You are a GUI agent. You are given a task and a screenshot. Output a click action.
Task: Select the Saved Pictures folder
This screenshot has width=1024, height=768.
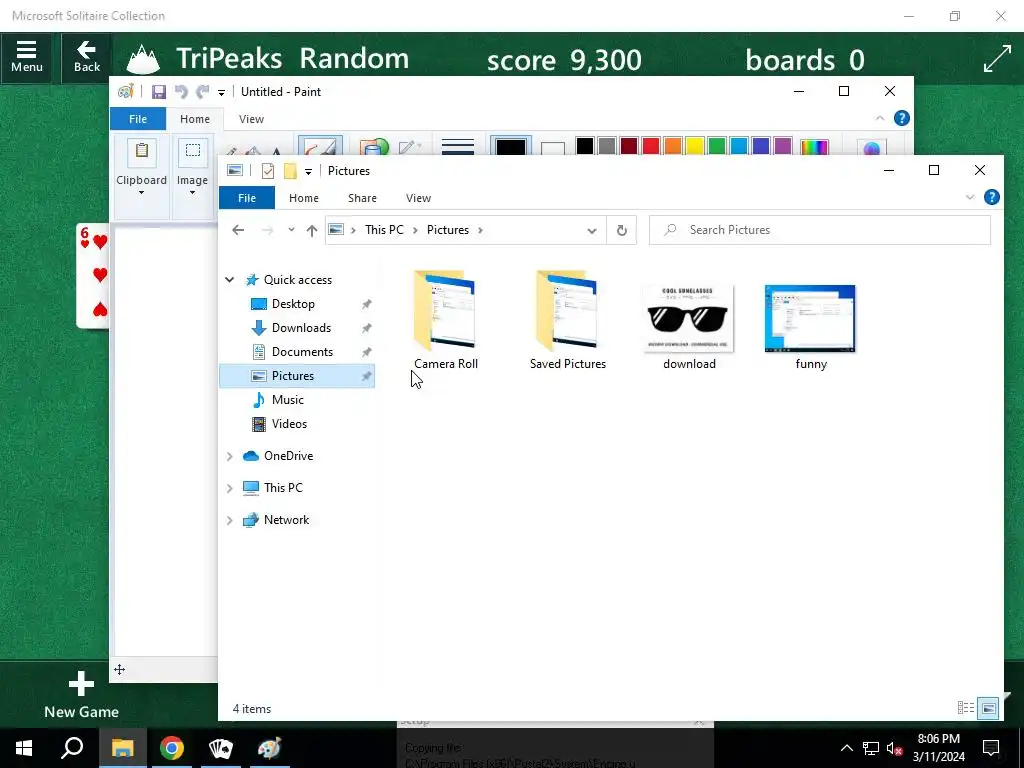[x=568, y=320]
